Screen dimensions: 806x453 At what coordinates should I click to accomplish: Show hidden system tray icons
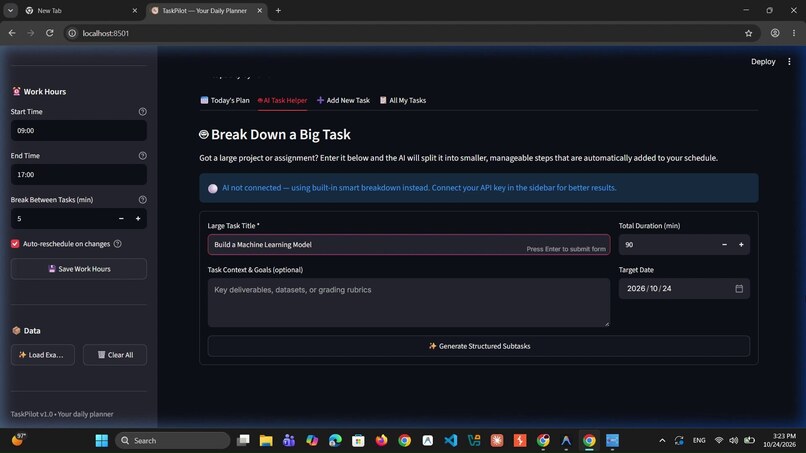tap(662, 441)
